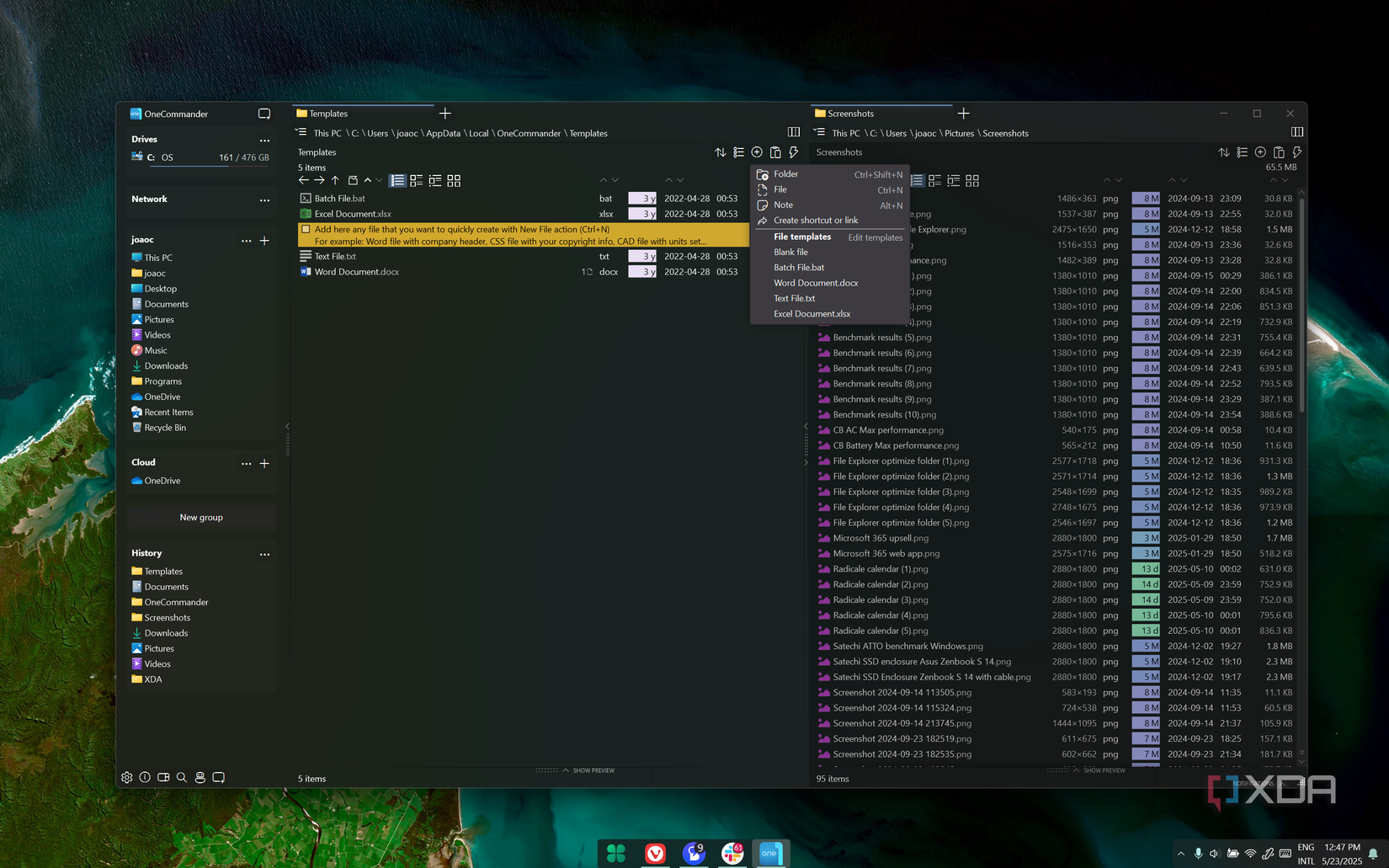Choose Folder from the new item menu
The width and height of the screenshot is (1389, 868).
[785, 174]
